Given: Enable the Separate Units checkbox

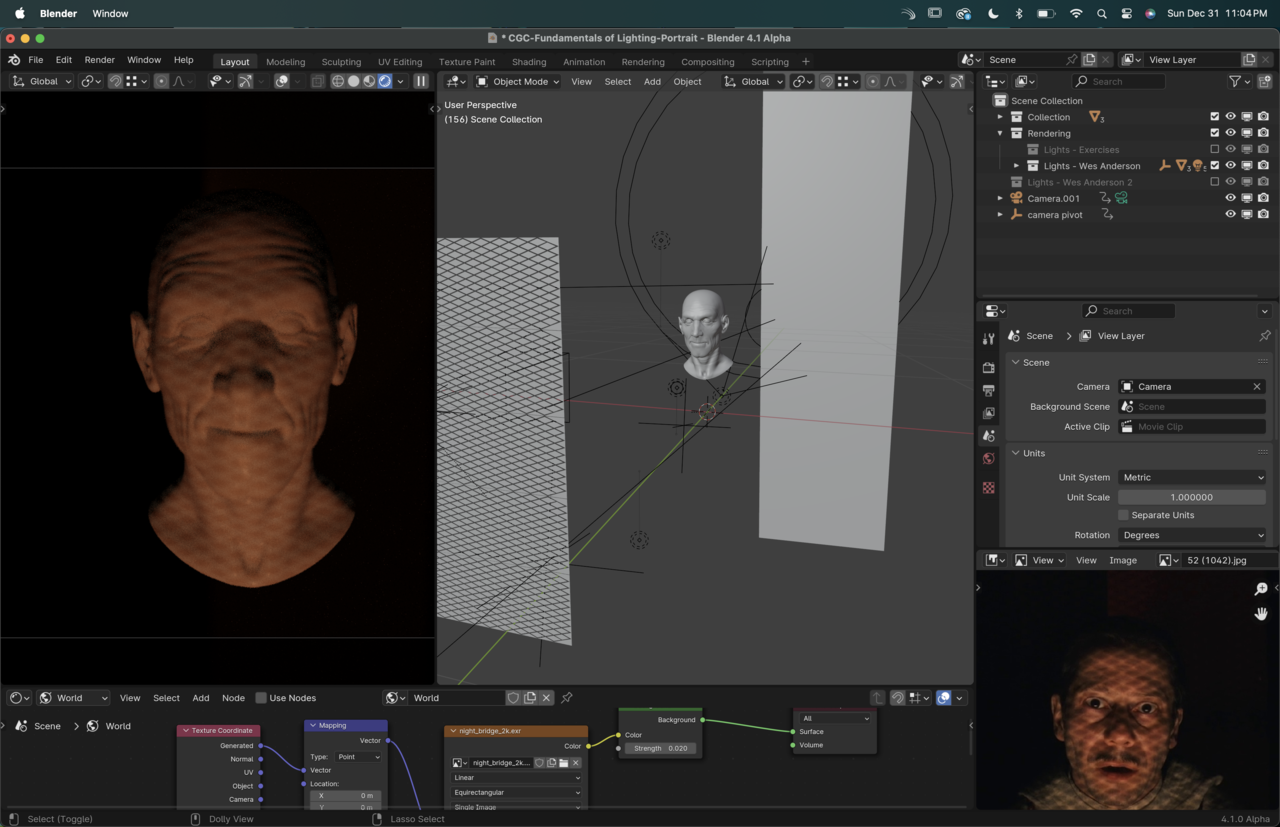Looking at the screenshot, I should coord(1123,515).
